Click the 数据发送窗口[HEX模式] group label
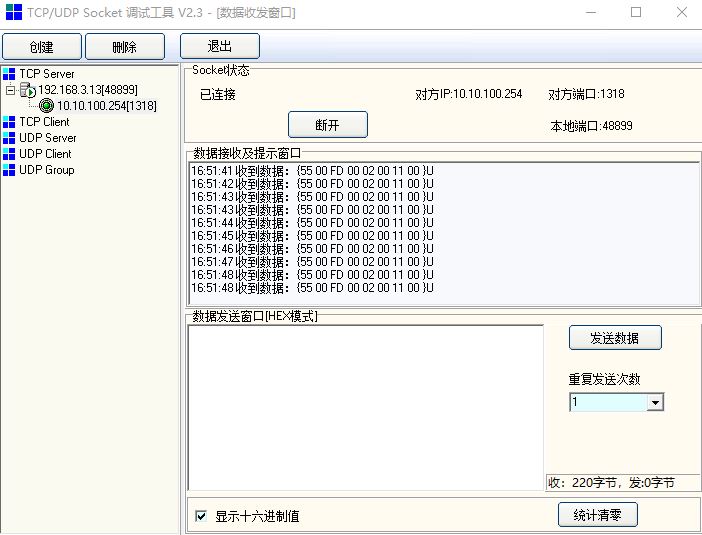Viewport: 702px width, 535px height. point(255,317)
